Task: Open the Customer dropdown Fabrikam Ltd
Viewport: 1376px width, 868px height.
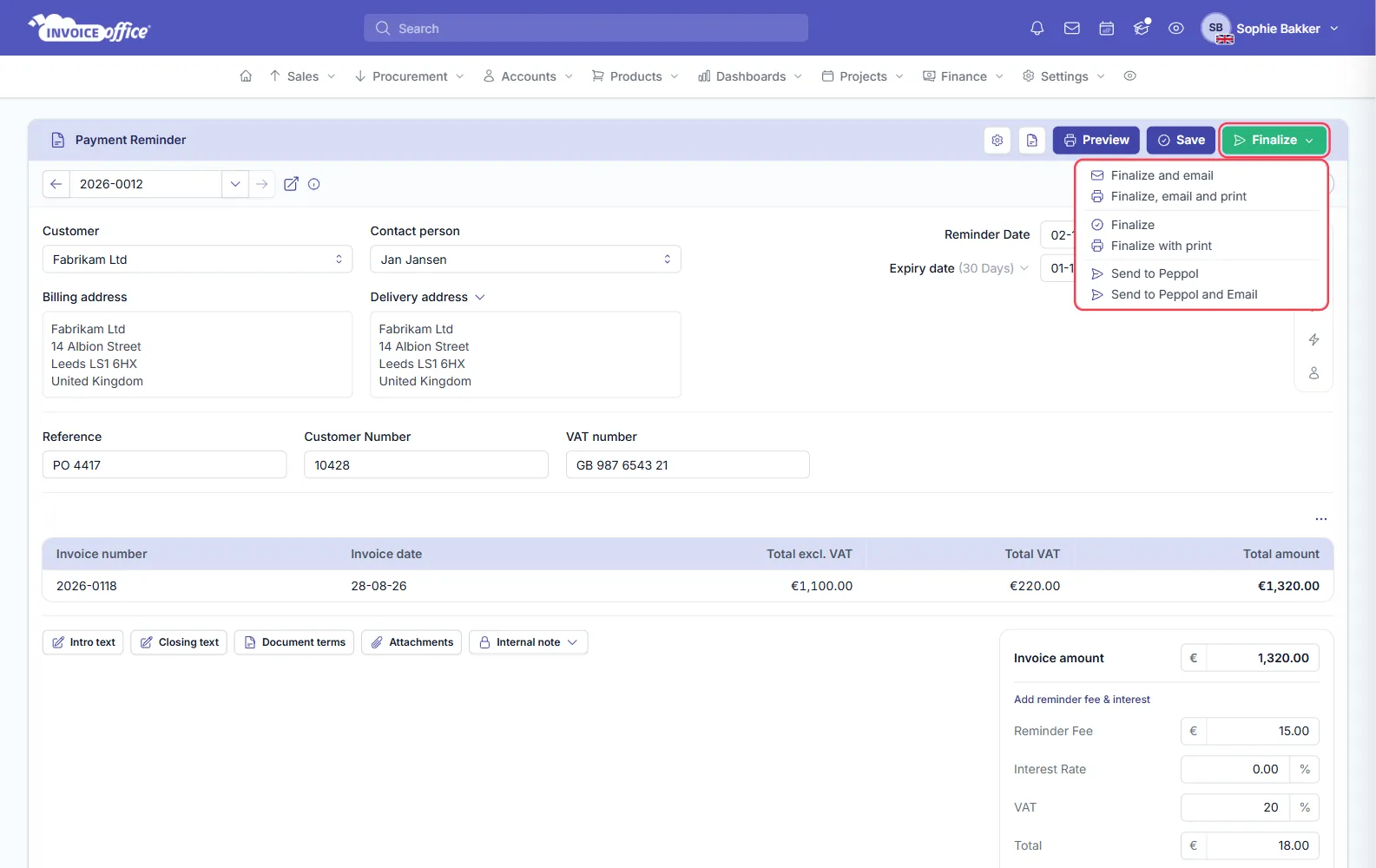Action: pyautogui.click(x=197, y=260)
